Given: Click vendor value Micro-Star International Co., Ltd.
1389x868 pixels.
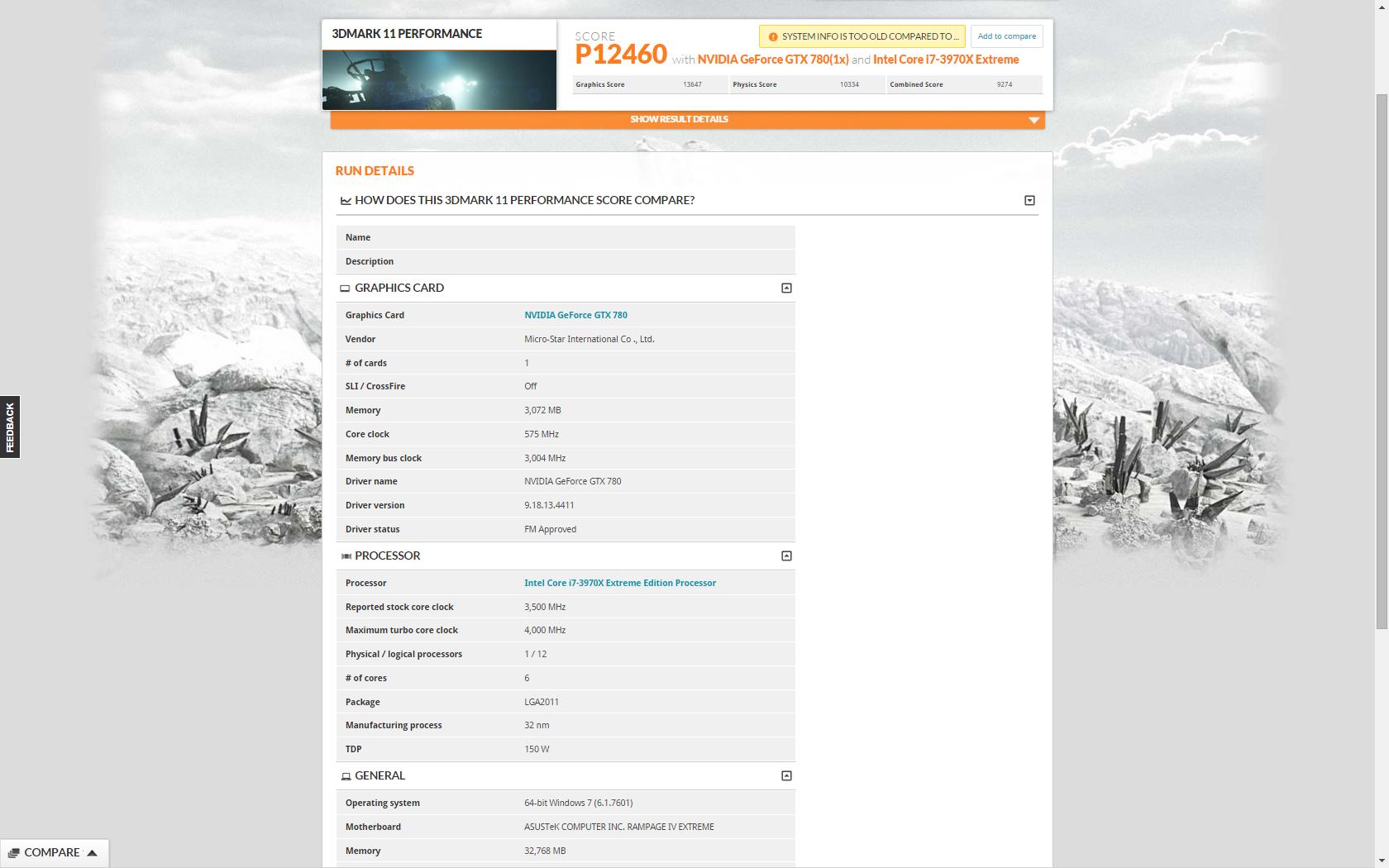Looking at the screenshot, I should click(589, 339).
